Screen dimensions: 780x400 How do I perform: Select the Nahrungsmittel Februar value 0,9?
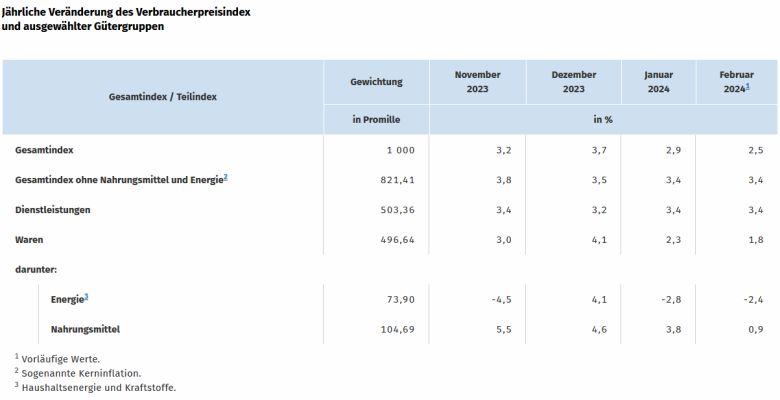pos(755,329)
